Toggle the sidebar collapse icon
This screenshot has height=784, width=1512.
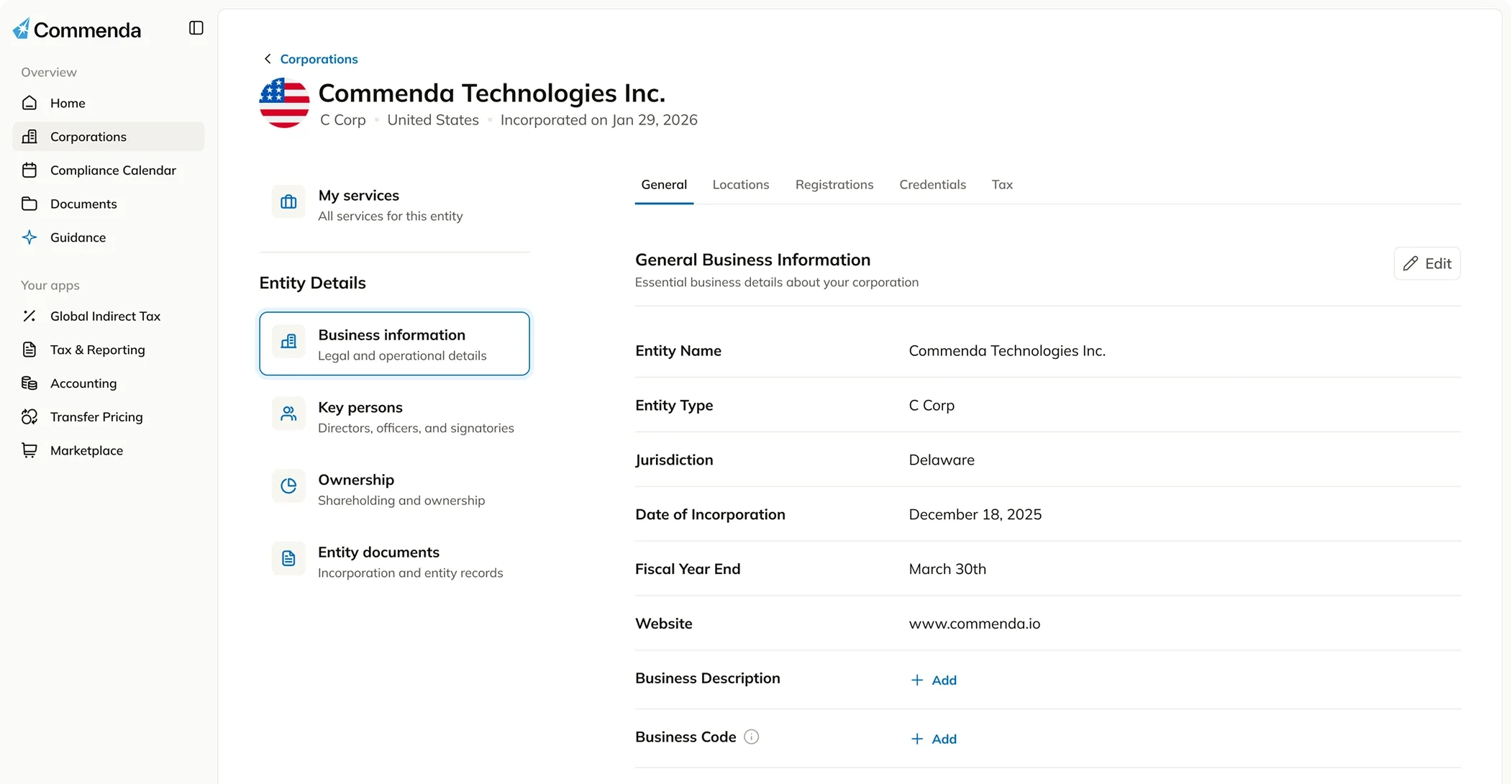pyautogui.click(x=196, y=28)
